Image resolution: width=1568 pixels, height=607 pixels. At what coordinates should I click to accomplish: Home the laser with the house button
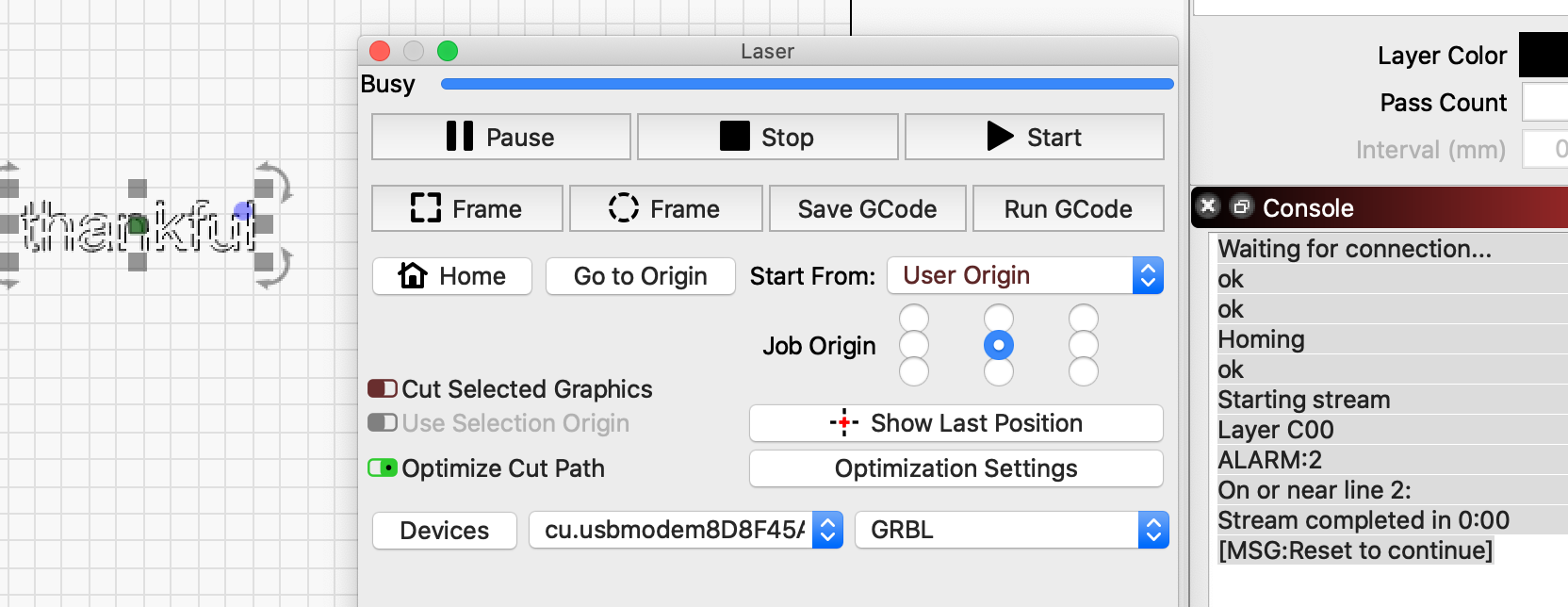(x=452, y=276)
